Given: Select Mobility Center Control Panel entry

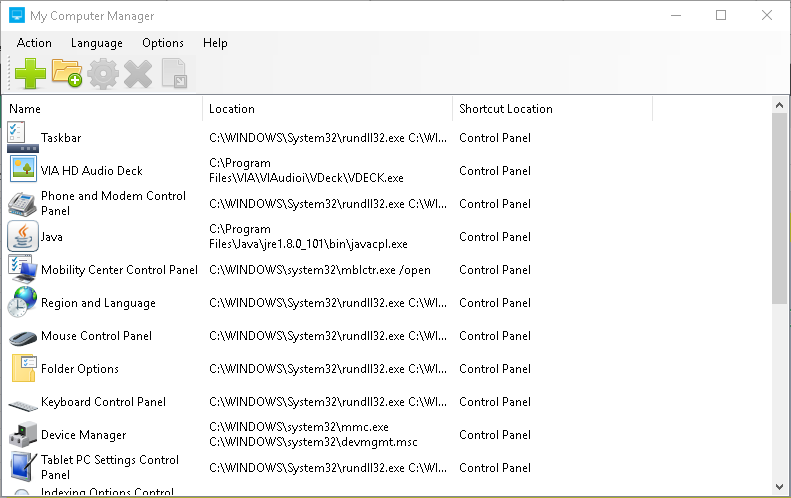Looking at the screenshot, I should click(119, 270).
